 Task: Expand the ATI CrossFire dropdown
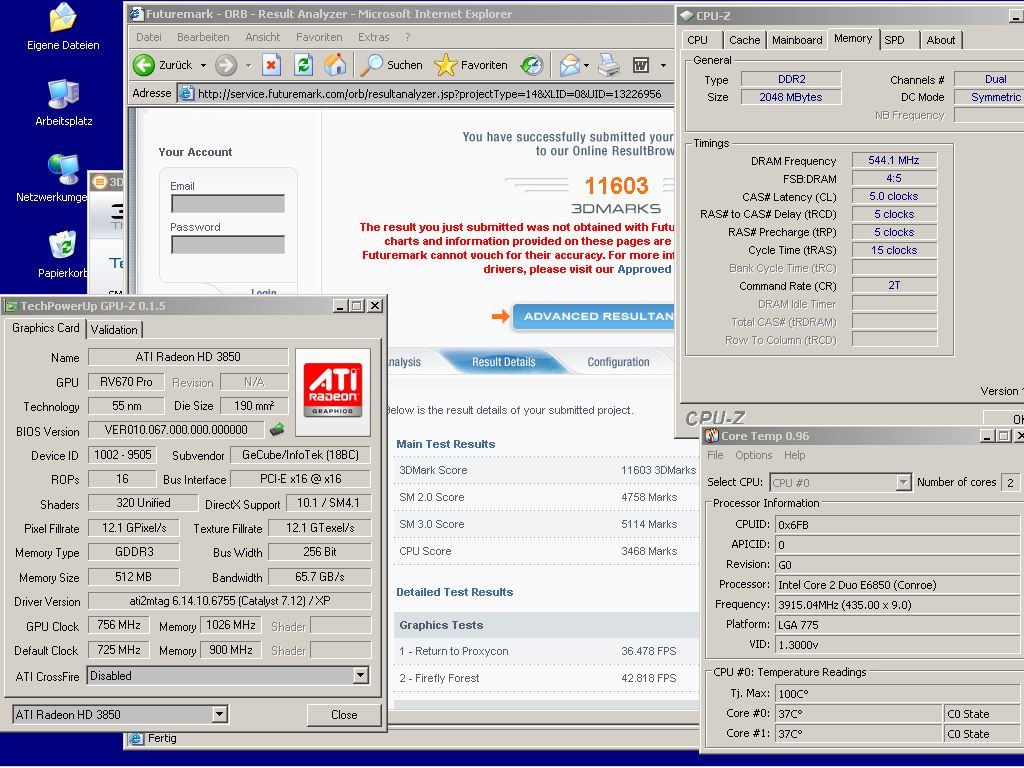[x=360, y=675]
